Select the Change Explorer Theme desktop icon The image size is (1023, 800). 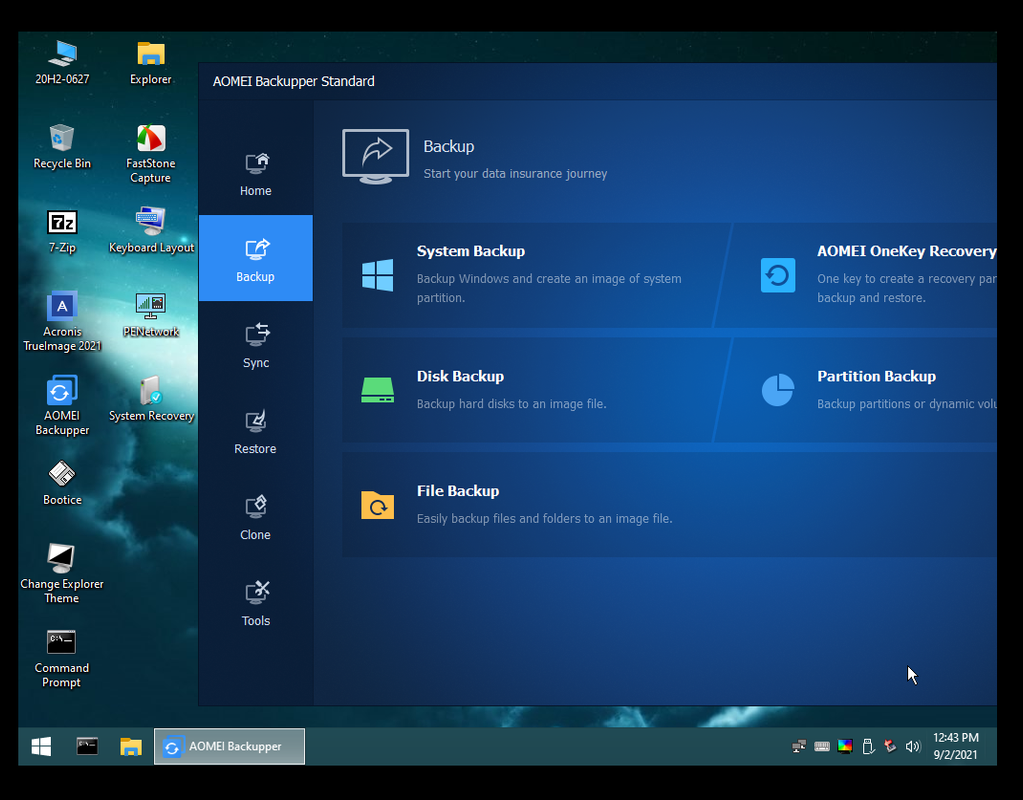[x=61, y=574]
